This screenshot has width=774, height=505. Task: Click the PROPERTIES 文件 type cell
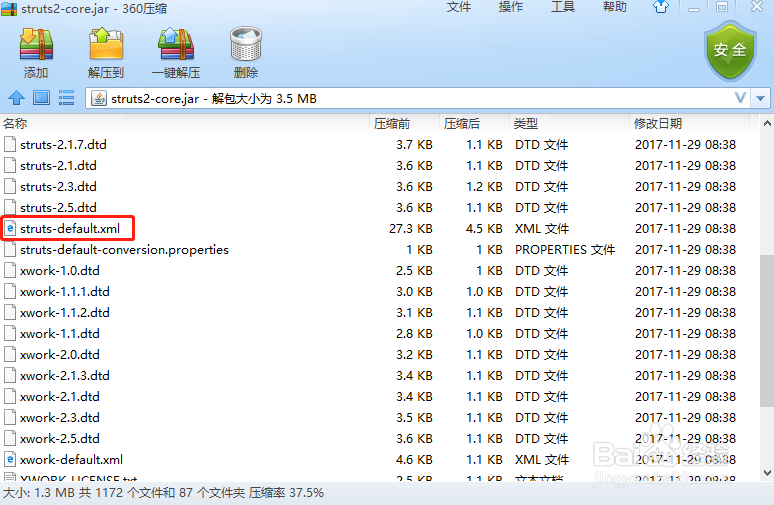[565, 250]
